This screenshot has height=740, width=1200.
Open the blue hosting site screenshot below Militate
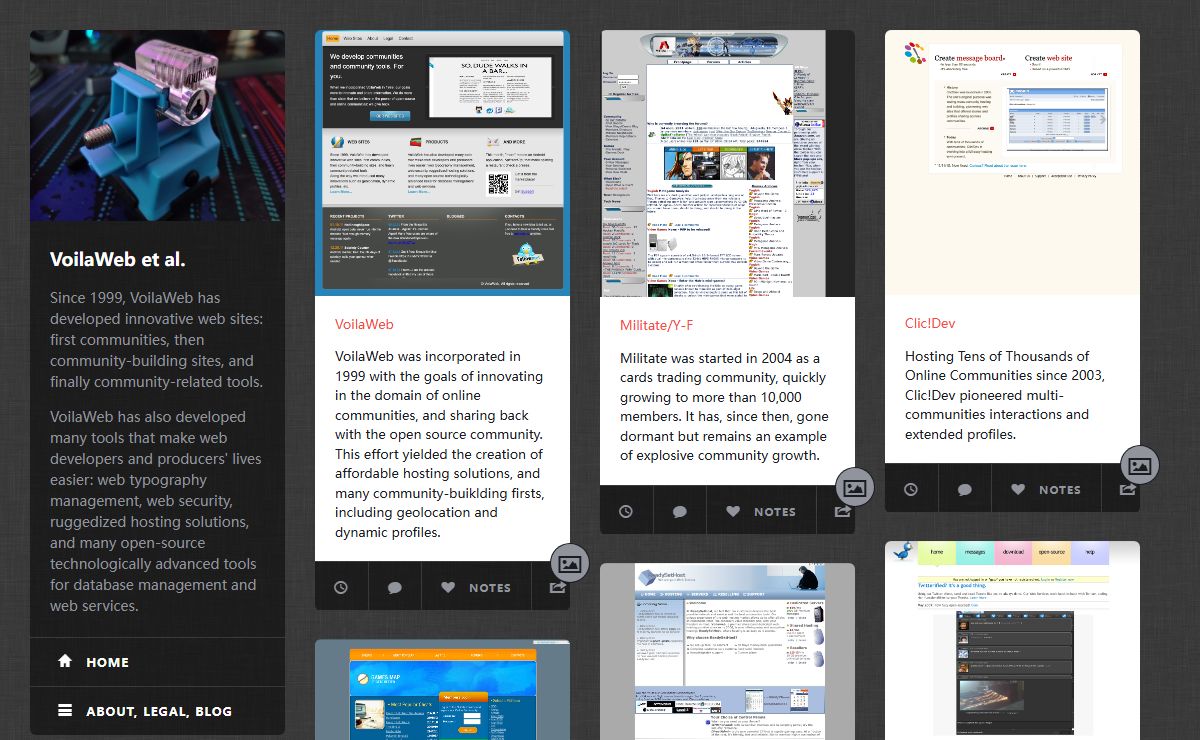727,651
